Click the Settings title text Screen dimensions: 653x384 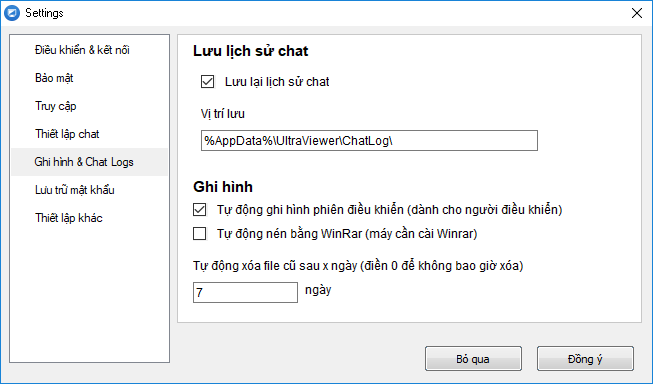click(x=44, y=13)
